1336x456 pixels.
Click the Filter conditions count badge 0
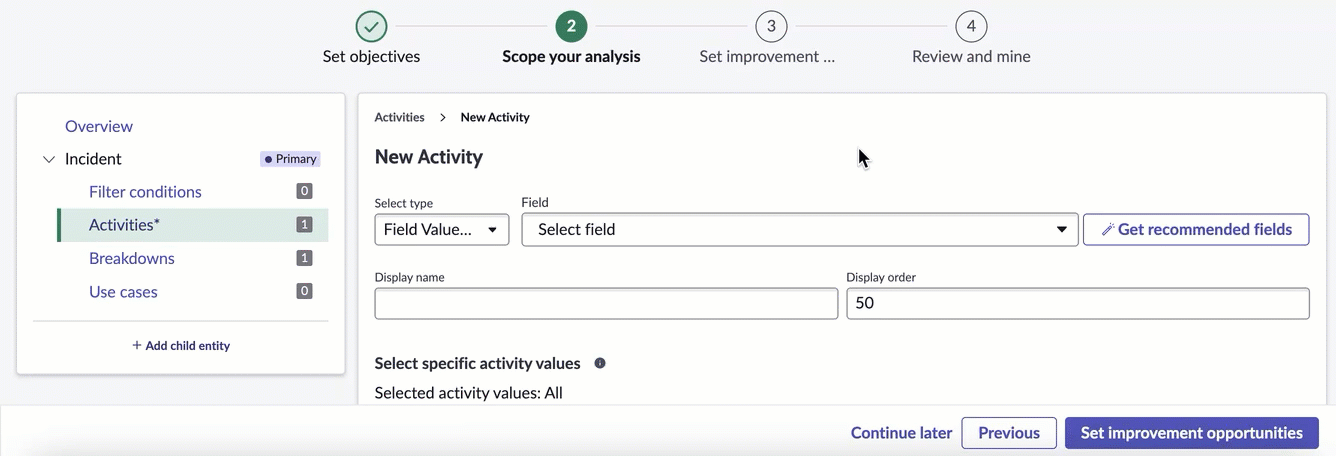pos(304,191)
